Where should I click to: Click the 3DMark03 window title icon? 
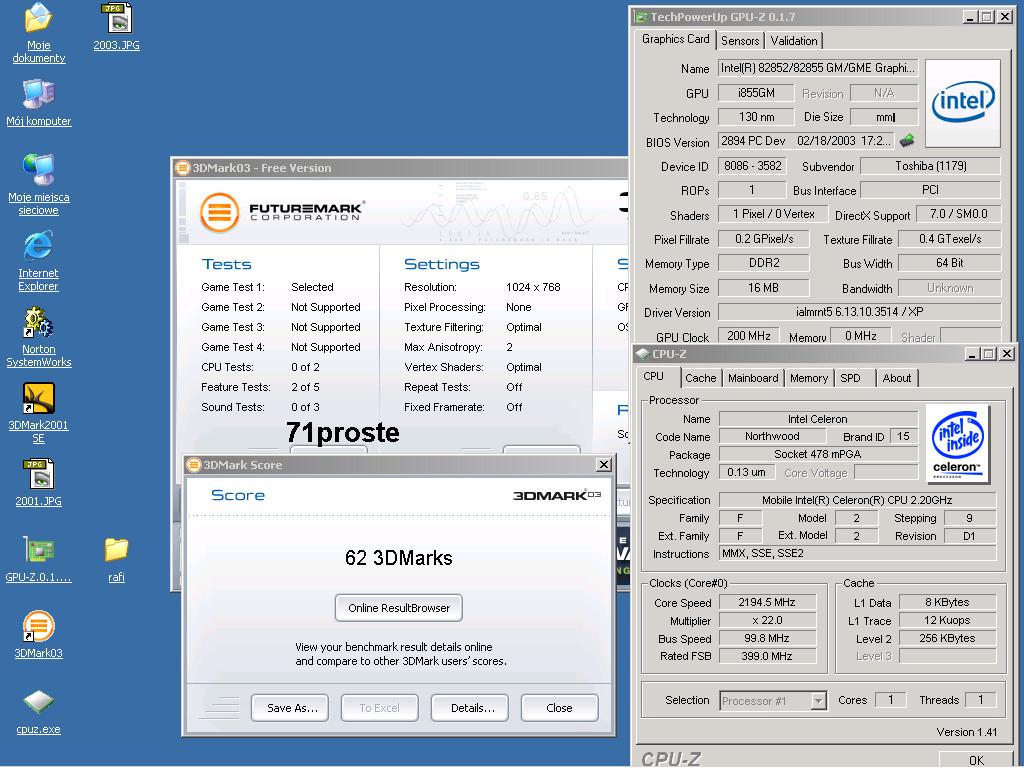[183, 168]
